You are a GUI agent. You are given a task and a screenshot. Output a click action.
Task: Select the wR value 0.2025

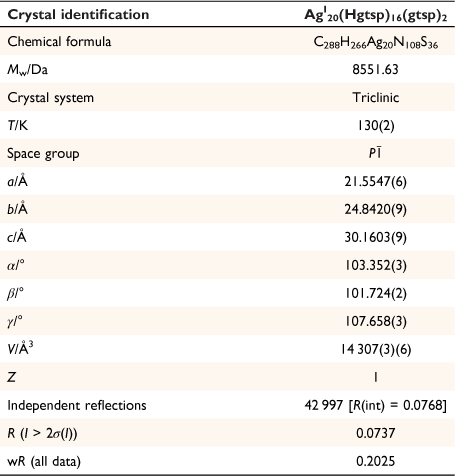point(375,461)
